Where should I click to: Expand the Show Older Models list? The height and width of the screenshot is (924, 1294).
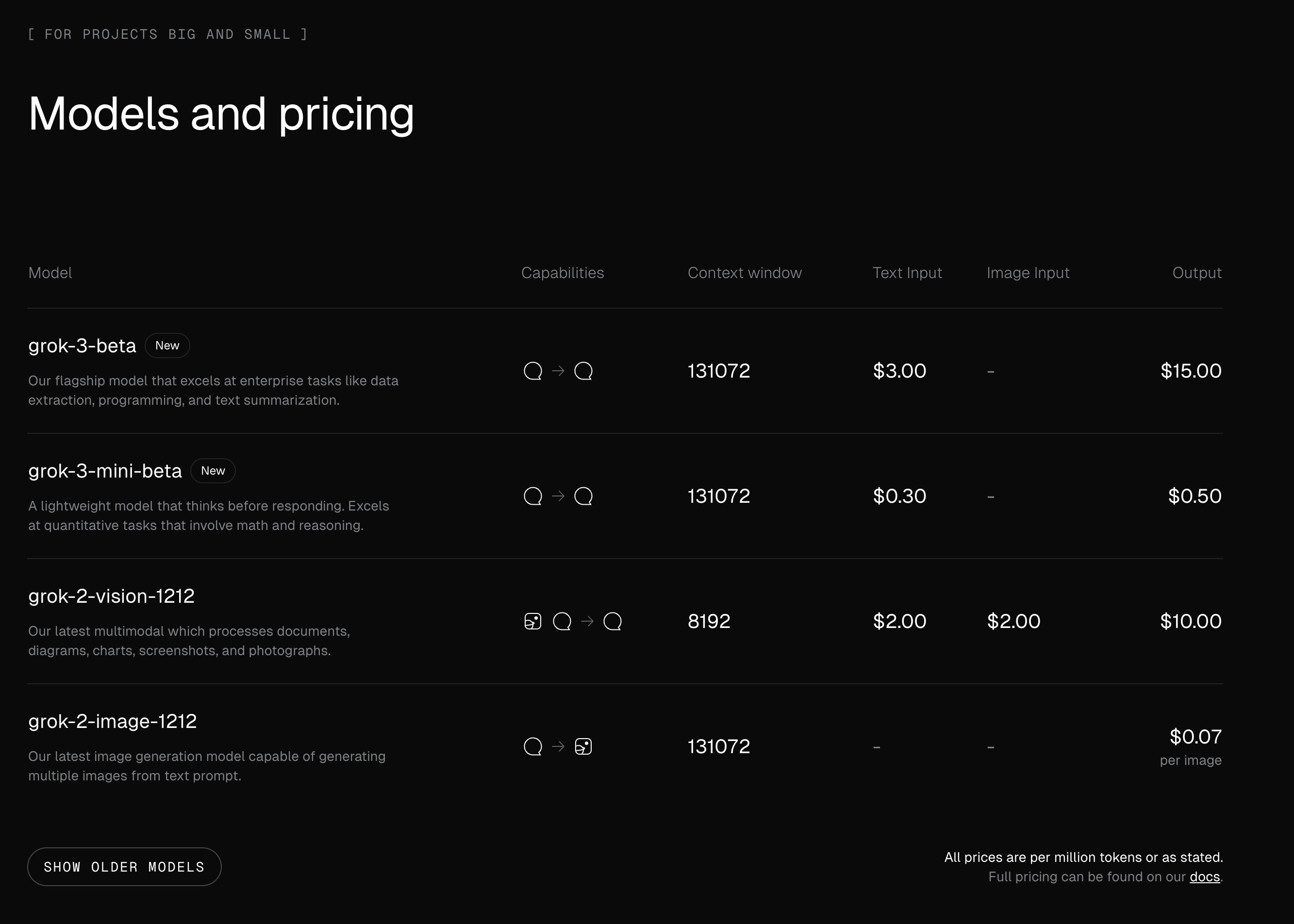124,867
